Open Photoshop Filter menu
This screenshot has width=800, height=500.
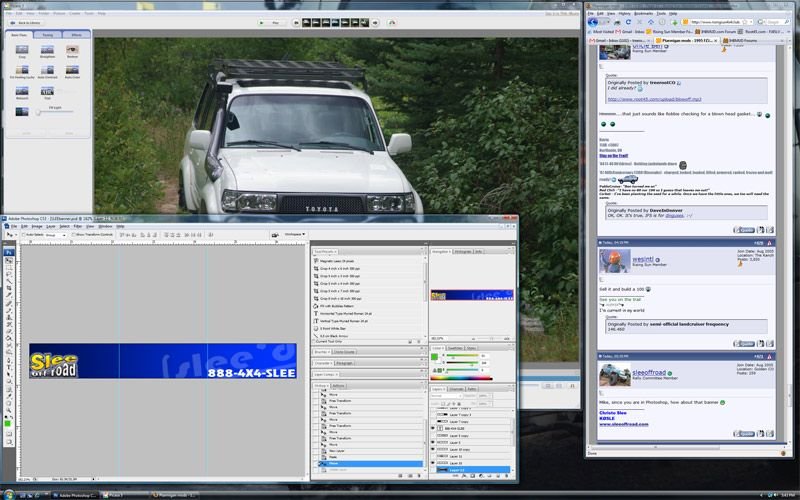click(x=78, y=226)
